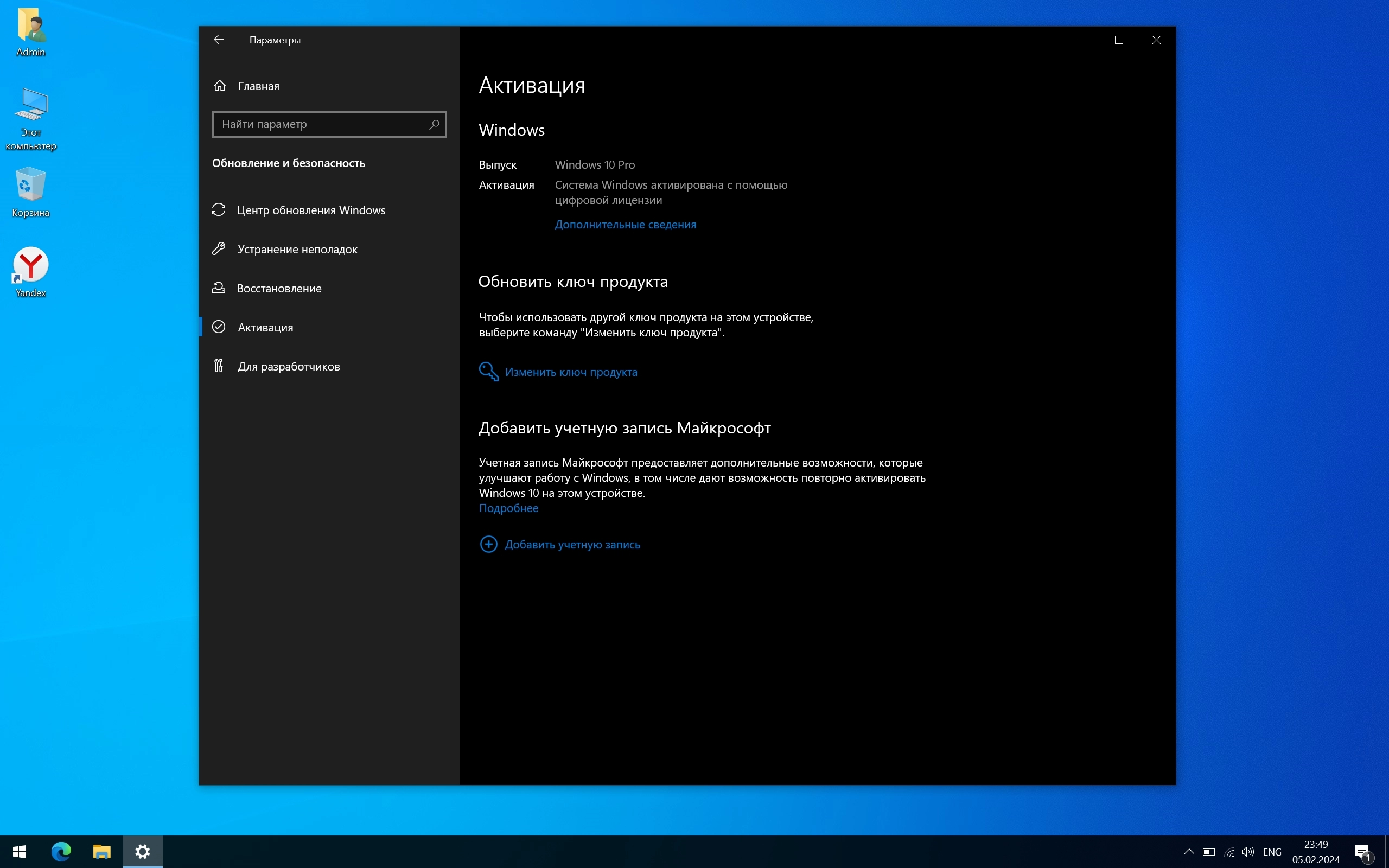
Task: Click Добавить учетную запись plus button
Action: [488, 544]
